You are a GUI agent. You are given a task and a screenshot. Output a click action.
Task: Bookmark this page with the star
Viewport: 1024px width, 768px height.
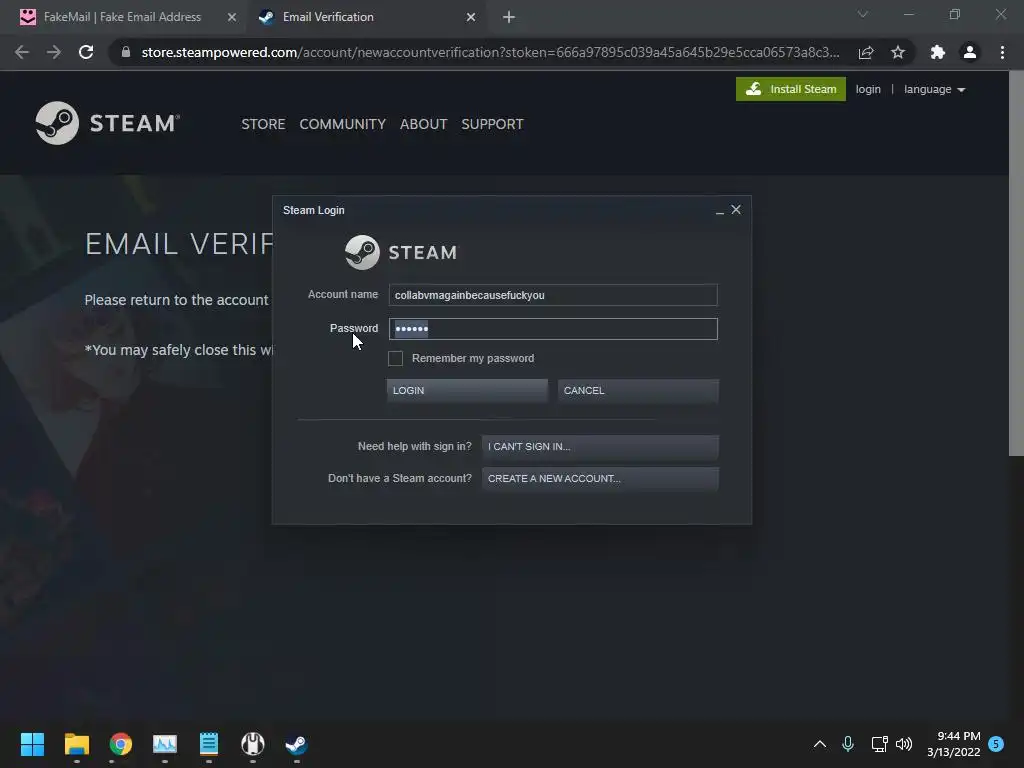898,52
